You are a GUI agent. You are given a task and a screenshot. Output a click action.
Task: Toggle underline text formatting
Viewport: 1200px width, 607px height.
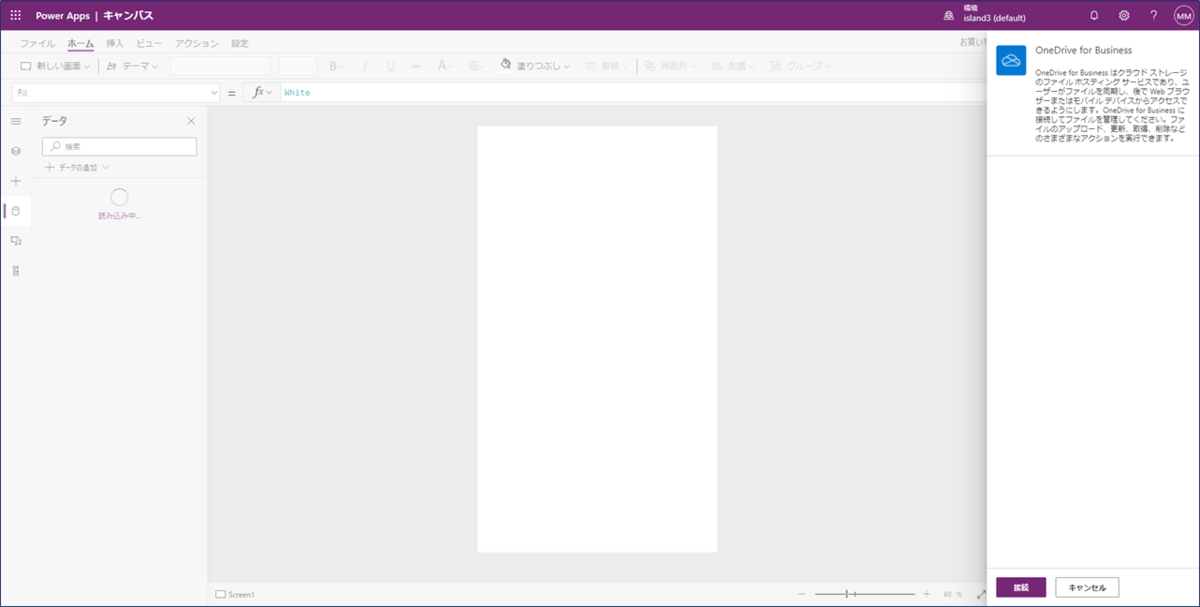click(x=390, y=66)
